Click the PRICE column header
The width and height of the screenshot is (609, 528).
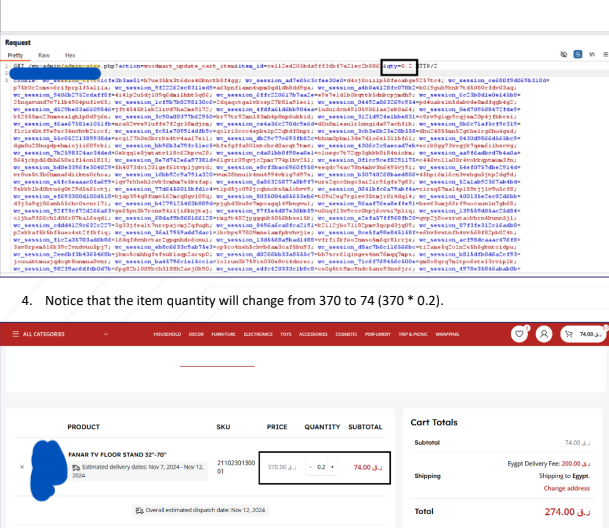click(x=277, y=427)
